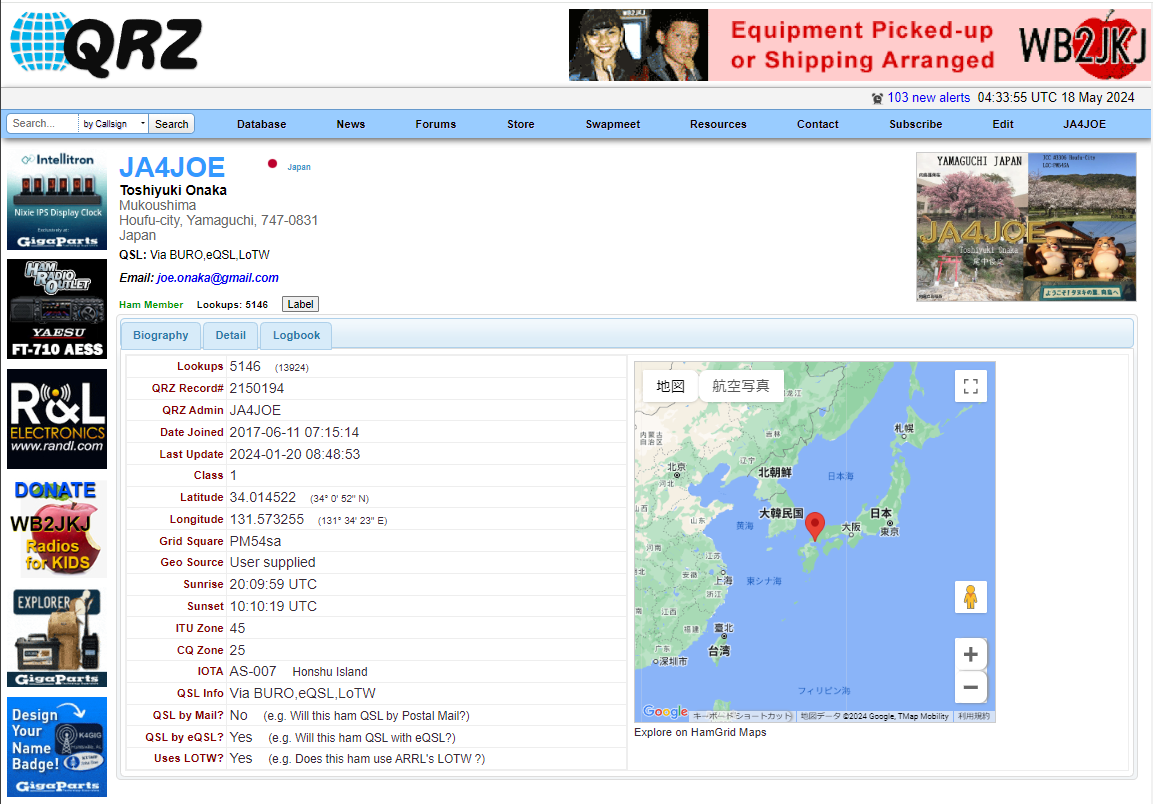The width and height of the screenshot is (1153, 804).
Task: Click the Label button
Action: [x=300, y=305]
